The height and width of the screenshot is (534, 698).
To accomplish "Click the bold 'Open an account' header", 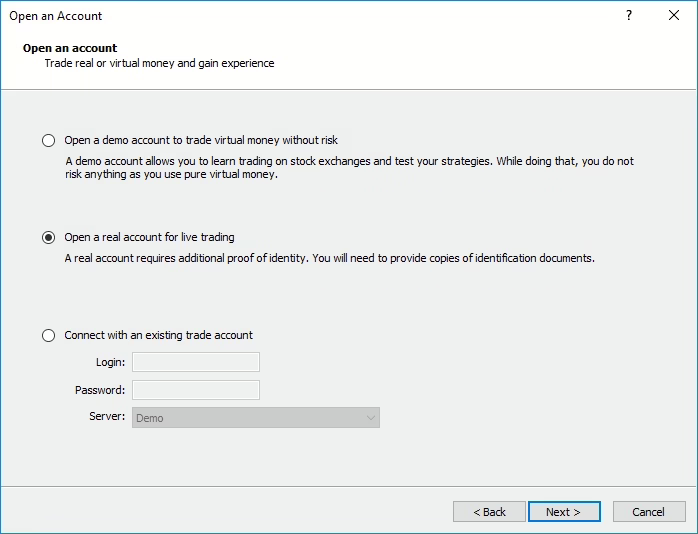I will click(x=70, y=48).
